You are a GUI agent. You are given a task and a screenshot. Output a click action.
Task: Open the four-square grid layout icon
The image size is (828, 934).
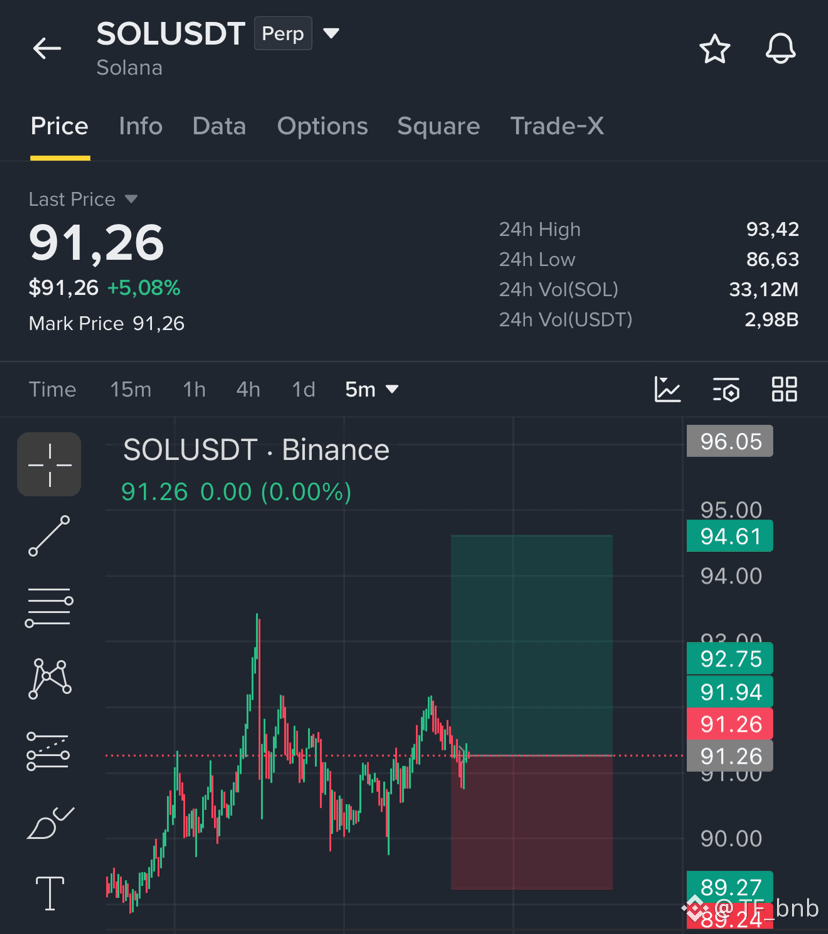coord(784,390)
